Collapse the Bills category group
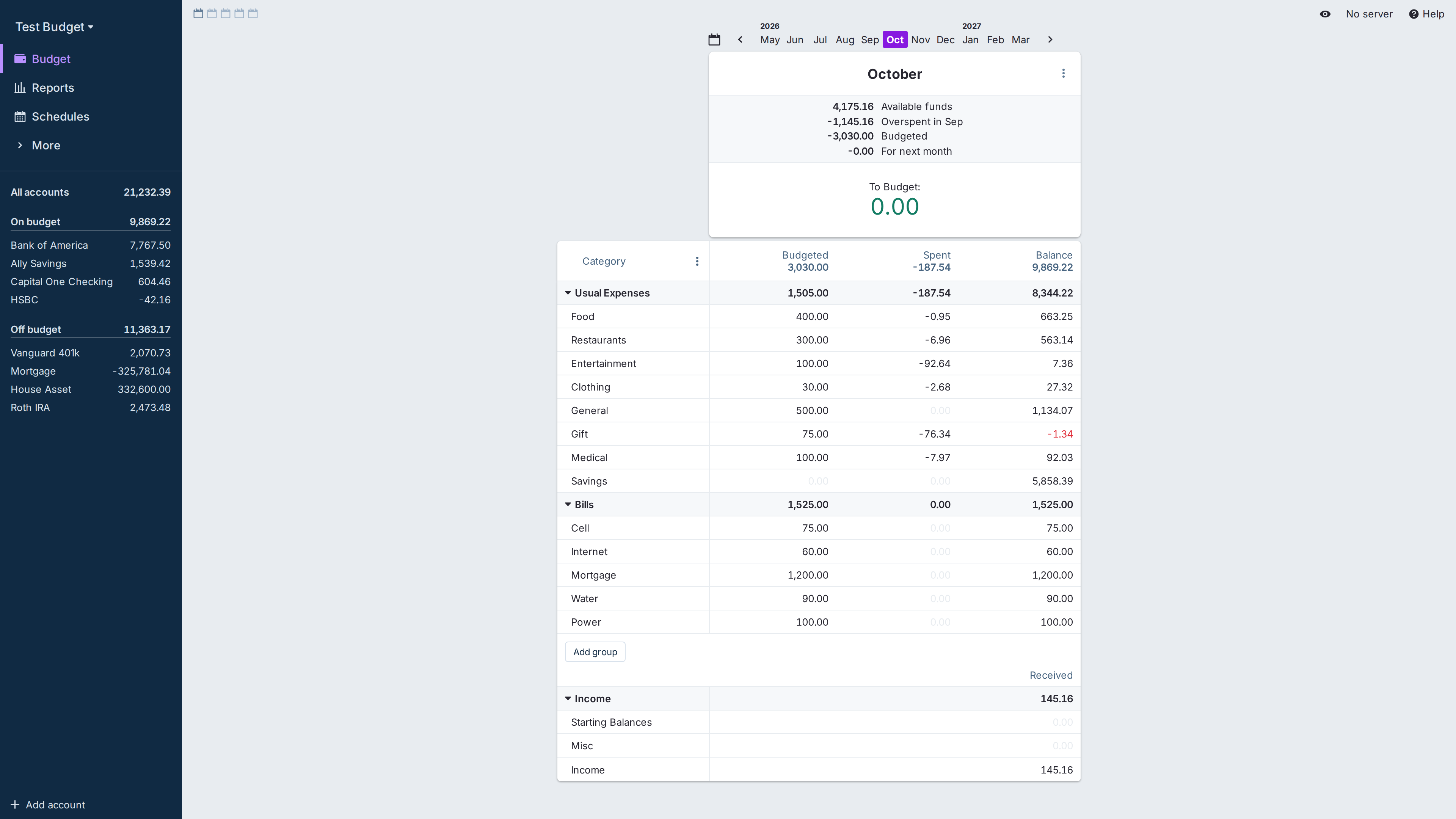 568,504
